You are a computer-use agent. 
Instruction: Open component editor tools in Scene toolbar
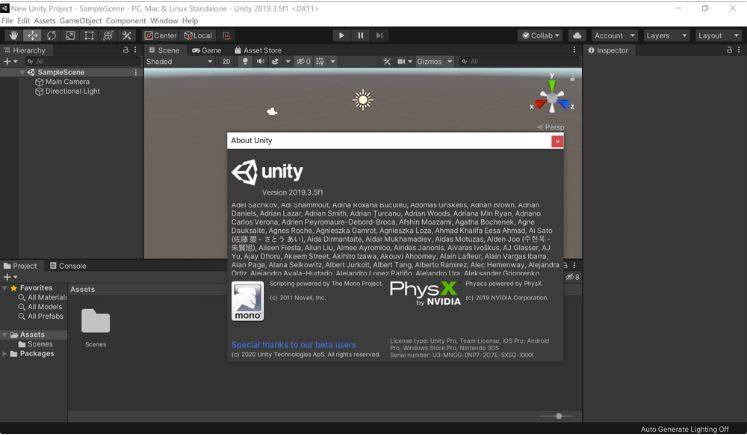(387, 62)
